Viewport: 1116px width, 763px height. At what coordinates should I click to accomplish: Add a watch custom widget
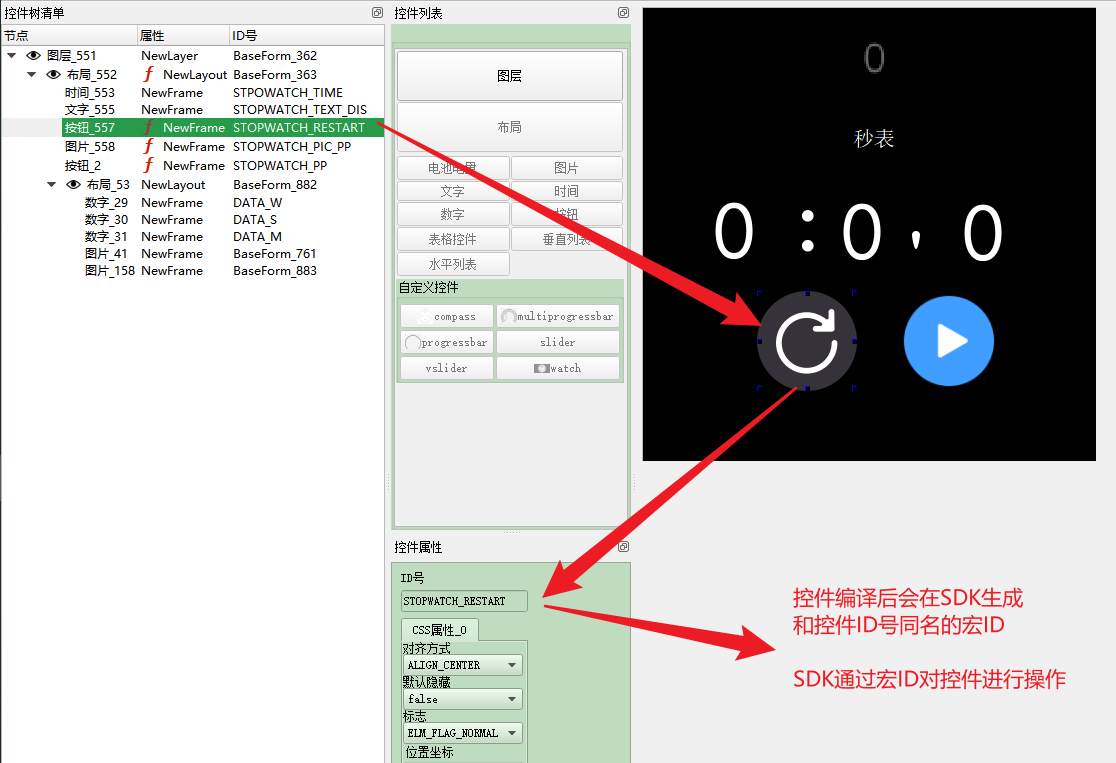[558, 368]
